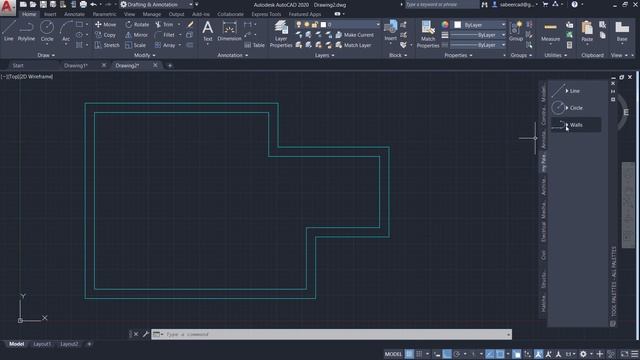Toggle snap mode in status bar

pyautogui.click(x=419, y=354)
